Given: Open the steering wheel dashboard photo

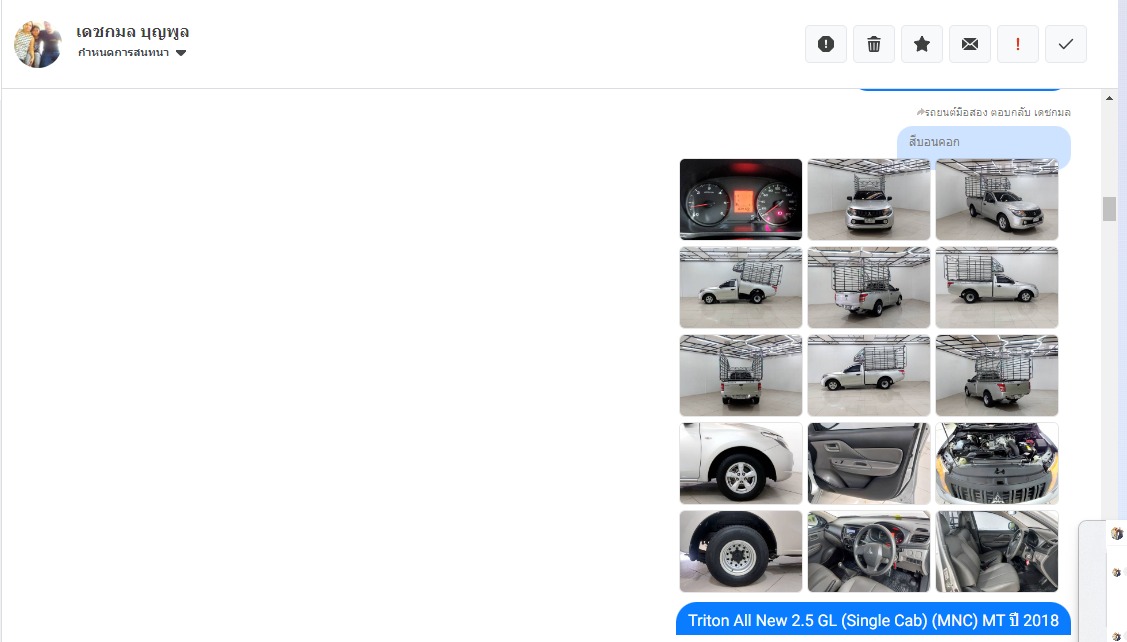Looking at the screenshot, I should click(x=869, y=551).
